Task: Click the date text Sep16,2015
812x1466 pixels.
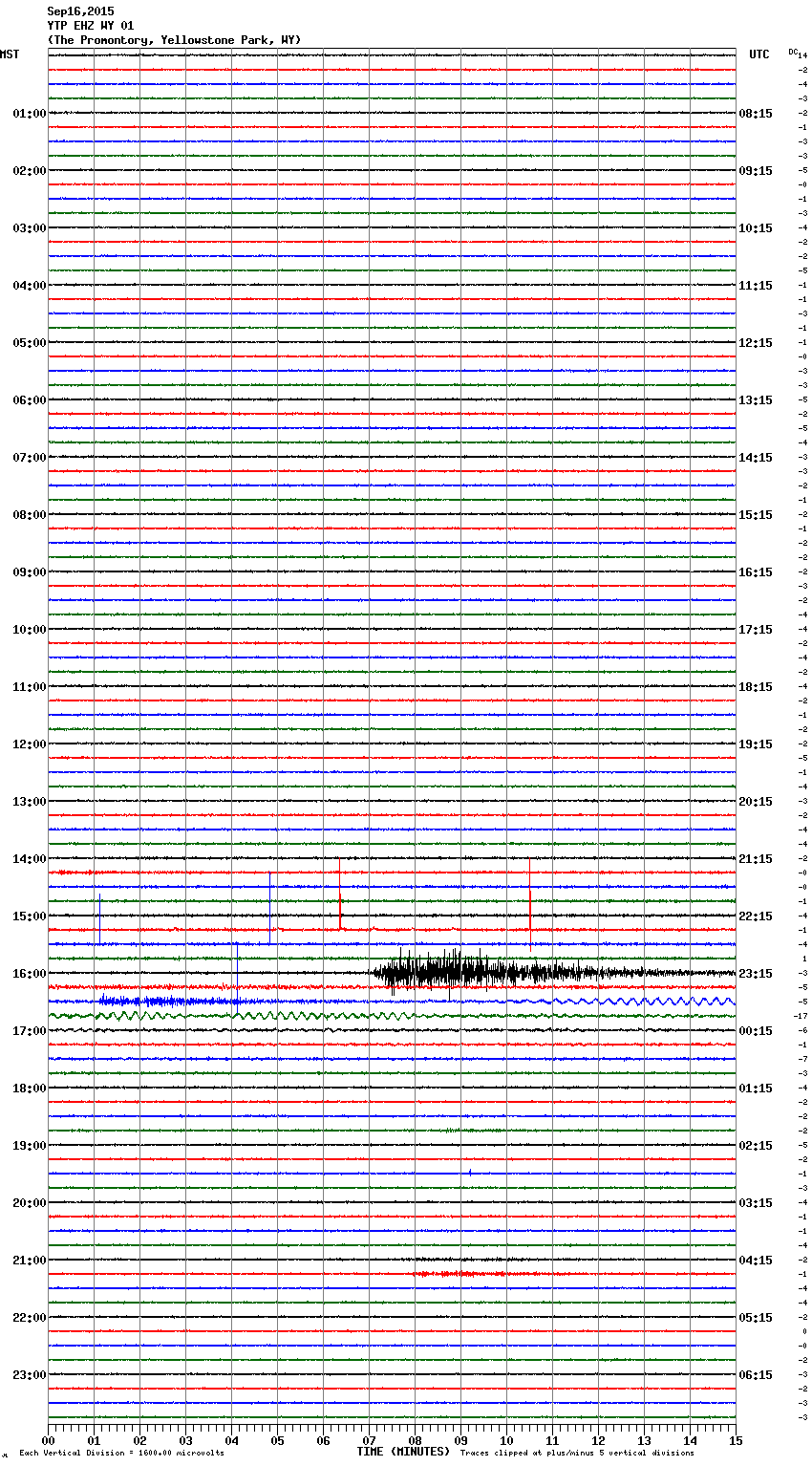Action: point(80,11)
